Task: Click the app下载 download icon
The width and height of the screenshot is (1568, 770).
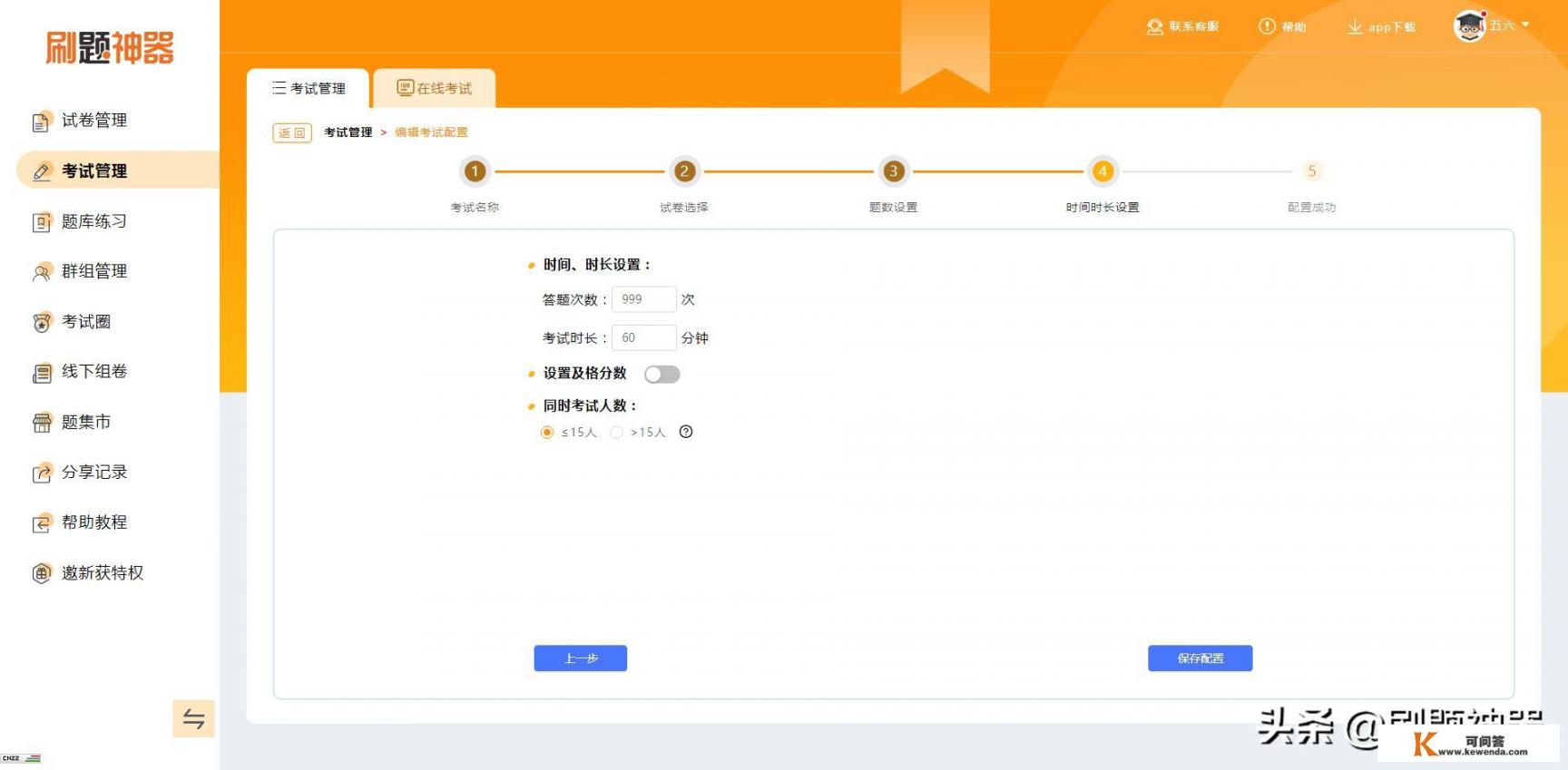Action: [x=1355, y=27]
